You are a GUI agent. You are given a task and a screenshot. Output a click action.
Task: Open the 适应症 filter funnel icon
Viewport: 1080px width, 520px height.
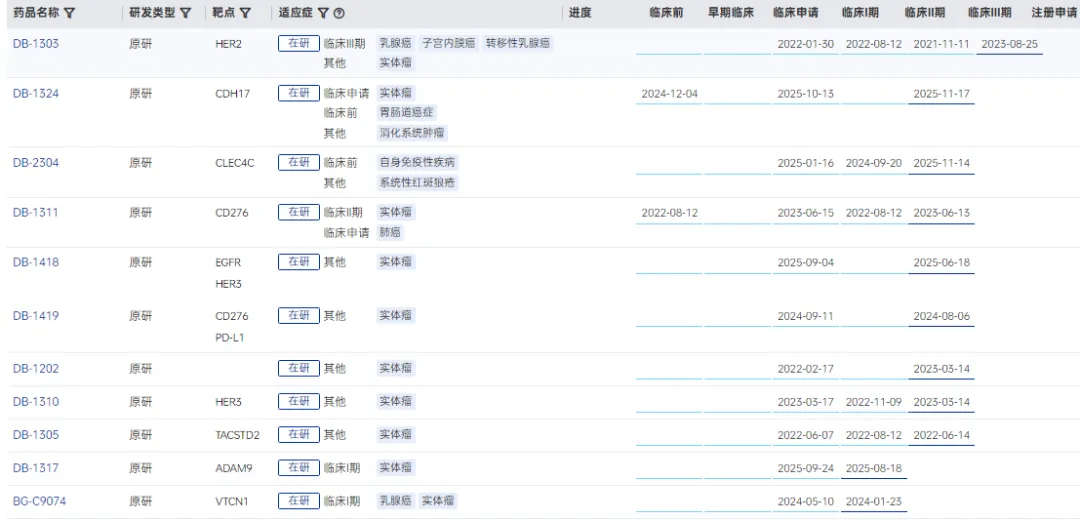click(x=323, y=13)
